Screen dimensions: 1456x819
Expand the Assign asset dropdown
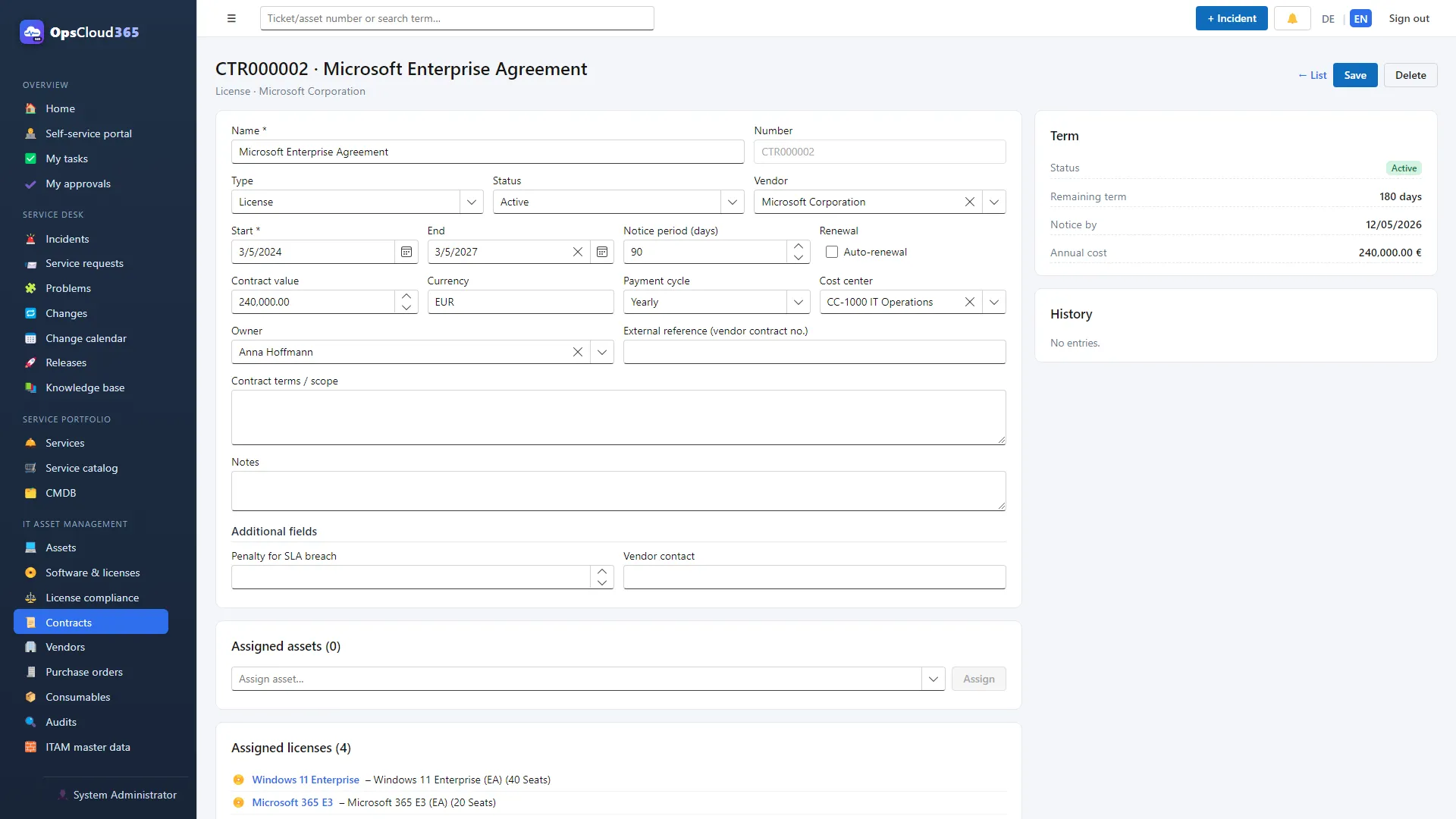point(934,679)
